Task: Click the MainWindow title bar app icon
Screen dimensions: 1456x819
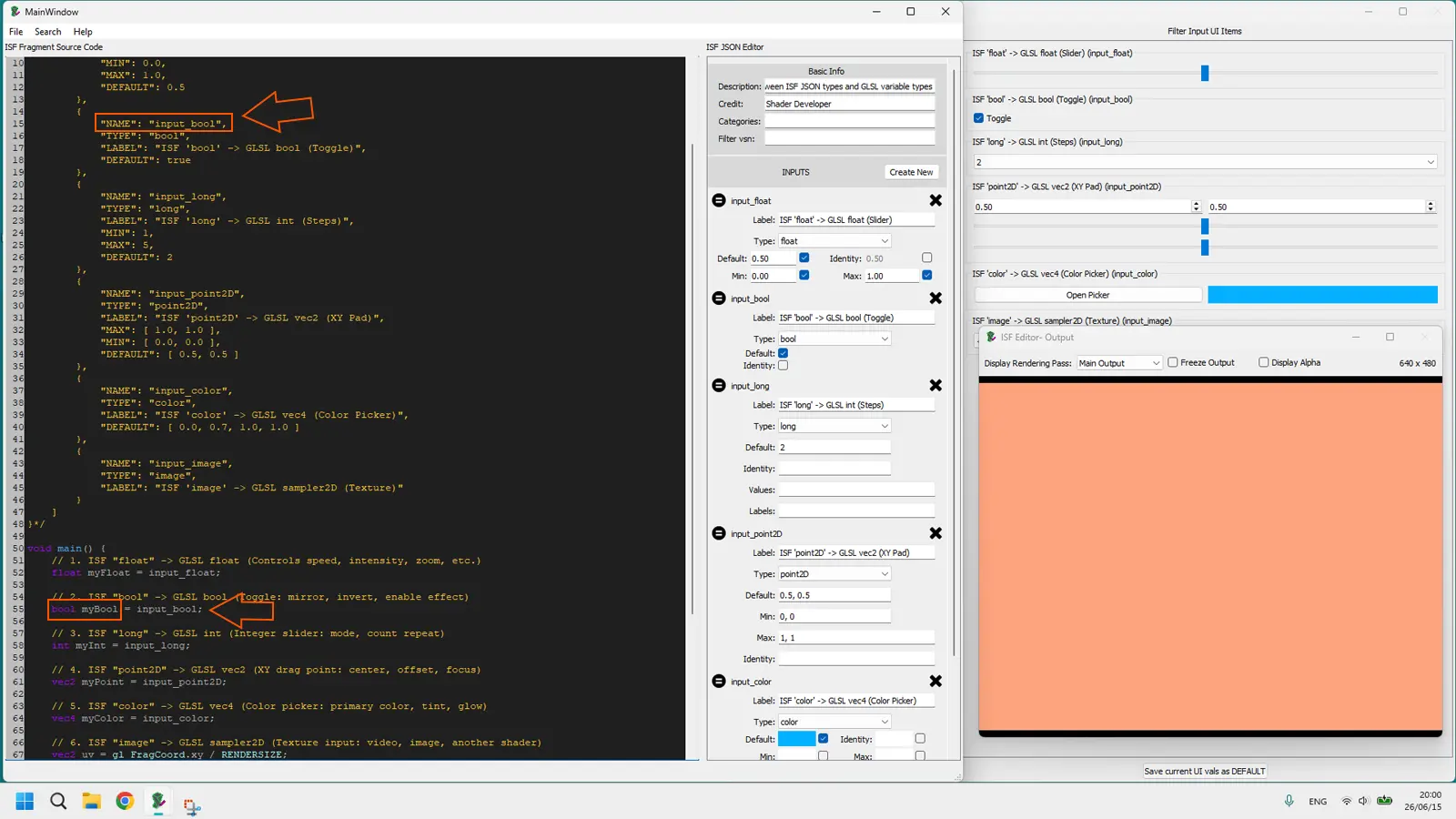Action: [x=15, y=12]
